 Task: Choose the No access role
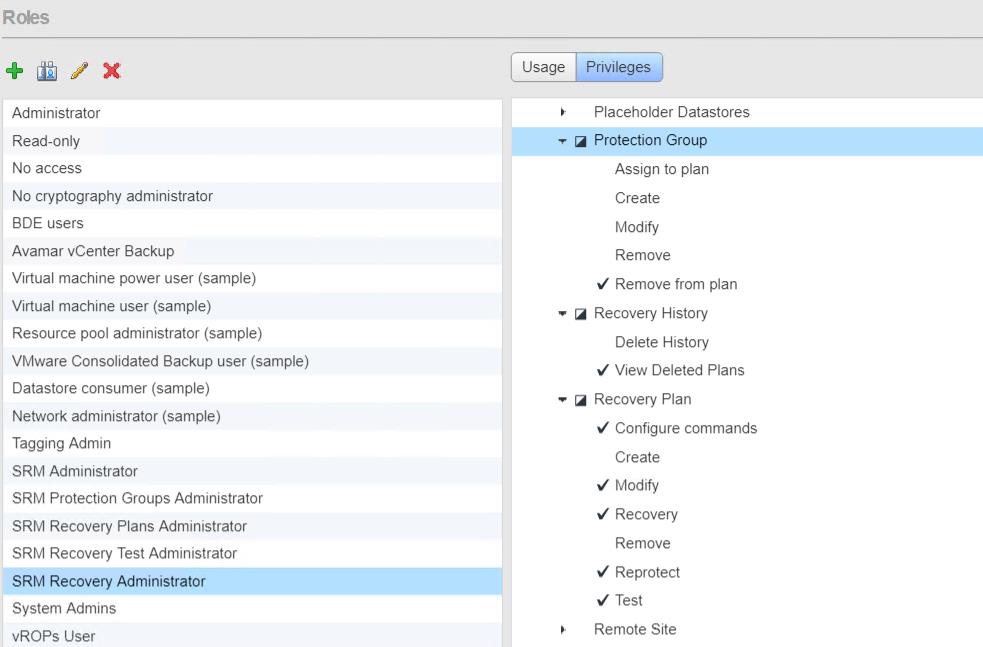click(x=253, y=169)
